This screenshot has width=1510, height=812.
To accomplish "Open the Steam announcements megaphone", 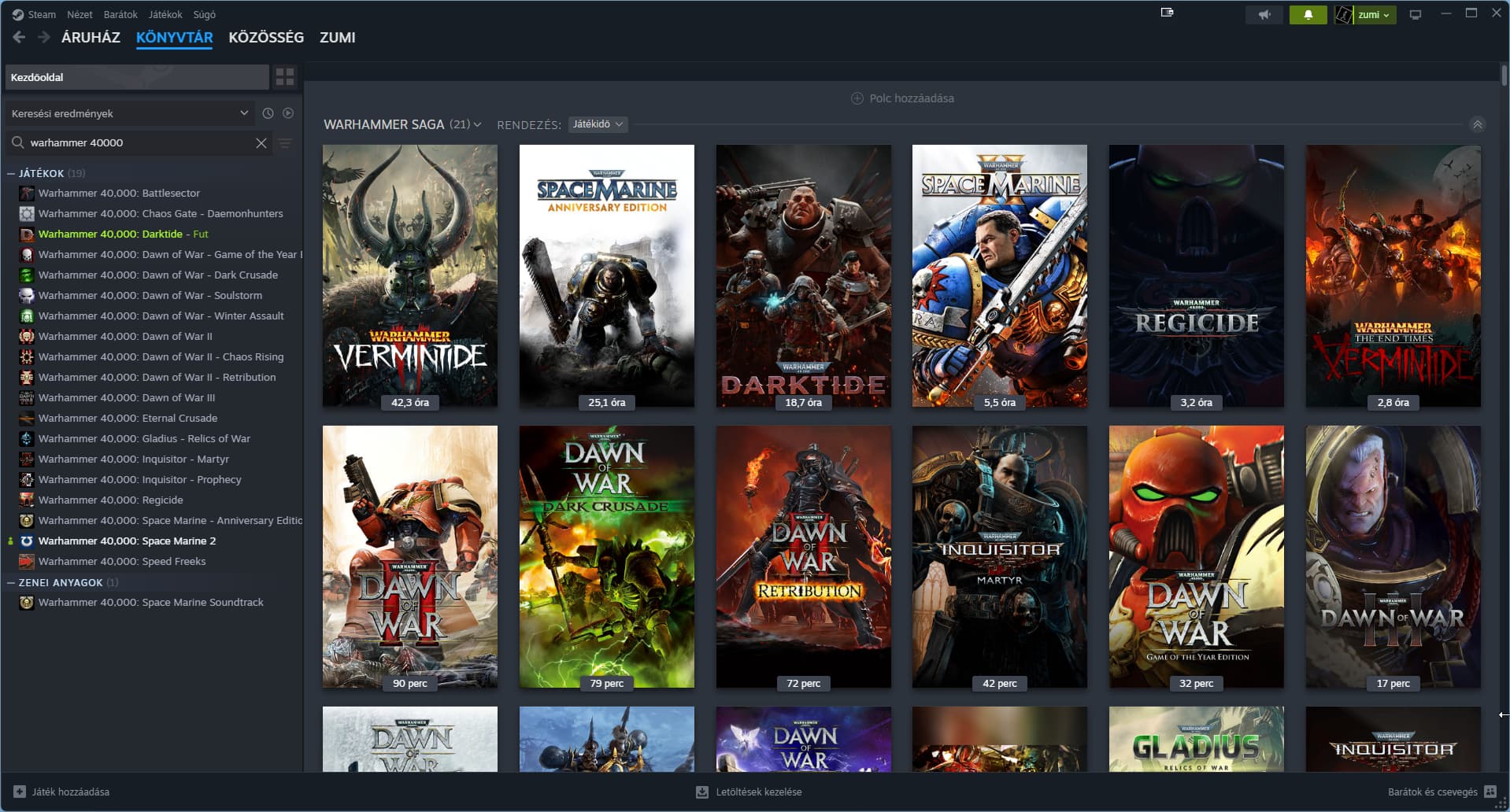I will coord(1264,15).
